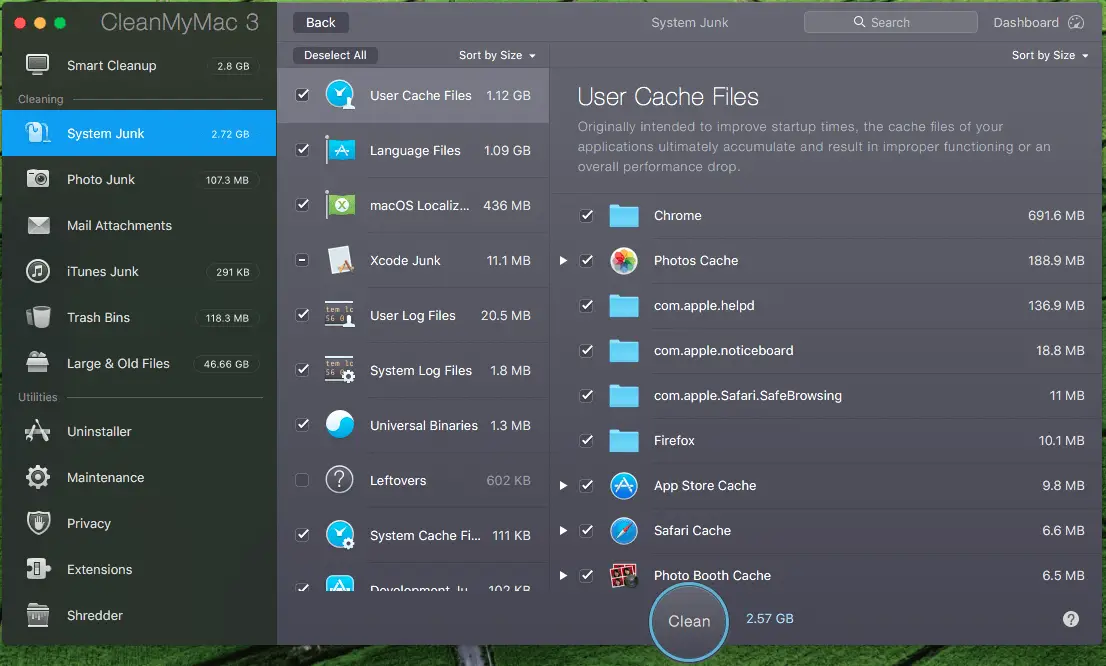
Task: Click the Photos Cache pinwheel icon
Action: point(624,260)
